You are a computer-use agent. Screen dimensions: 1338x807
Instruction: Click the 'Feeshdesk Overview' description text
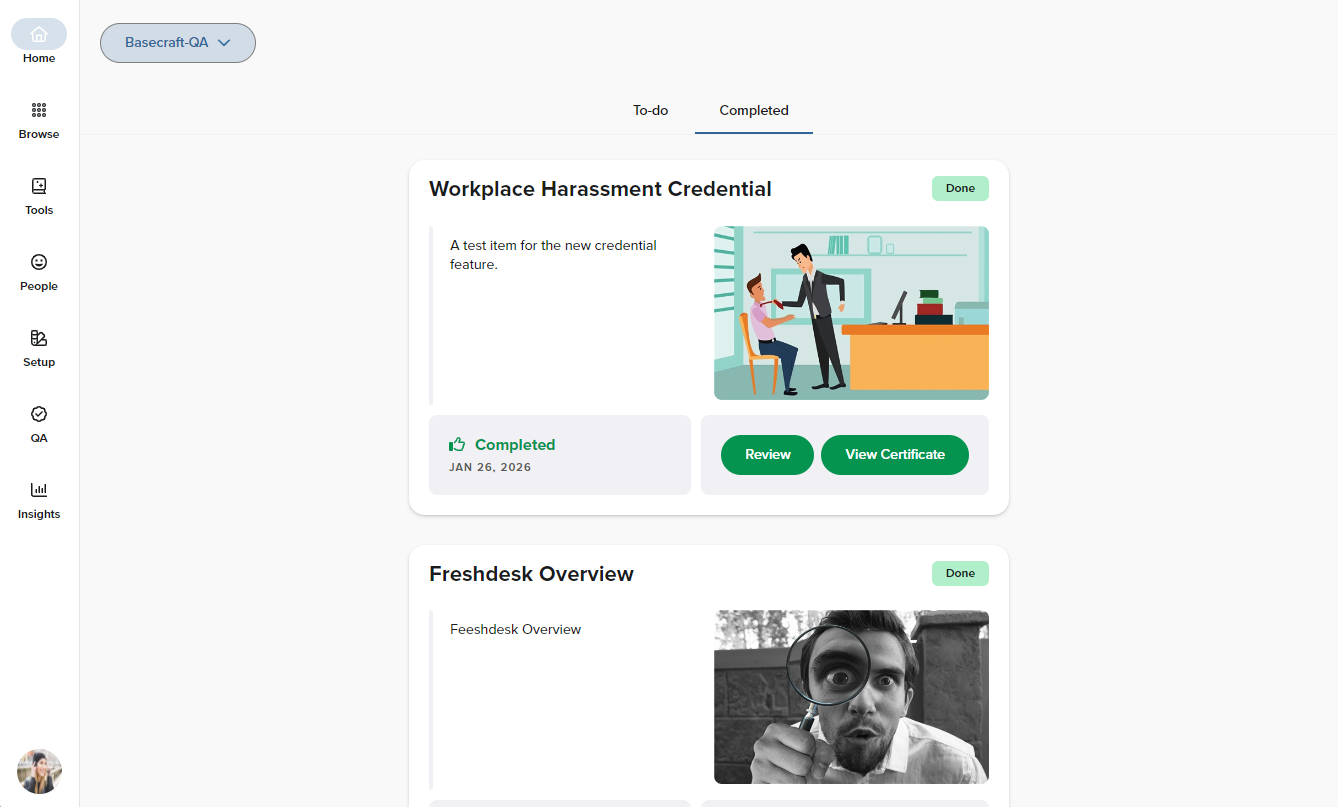(515, 629)
